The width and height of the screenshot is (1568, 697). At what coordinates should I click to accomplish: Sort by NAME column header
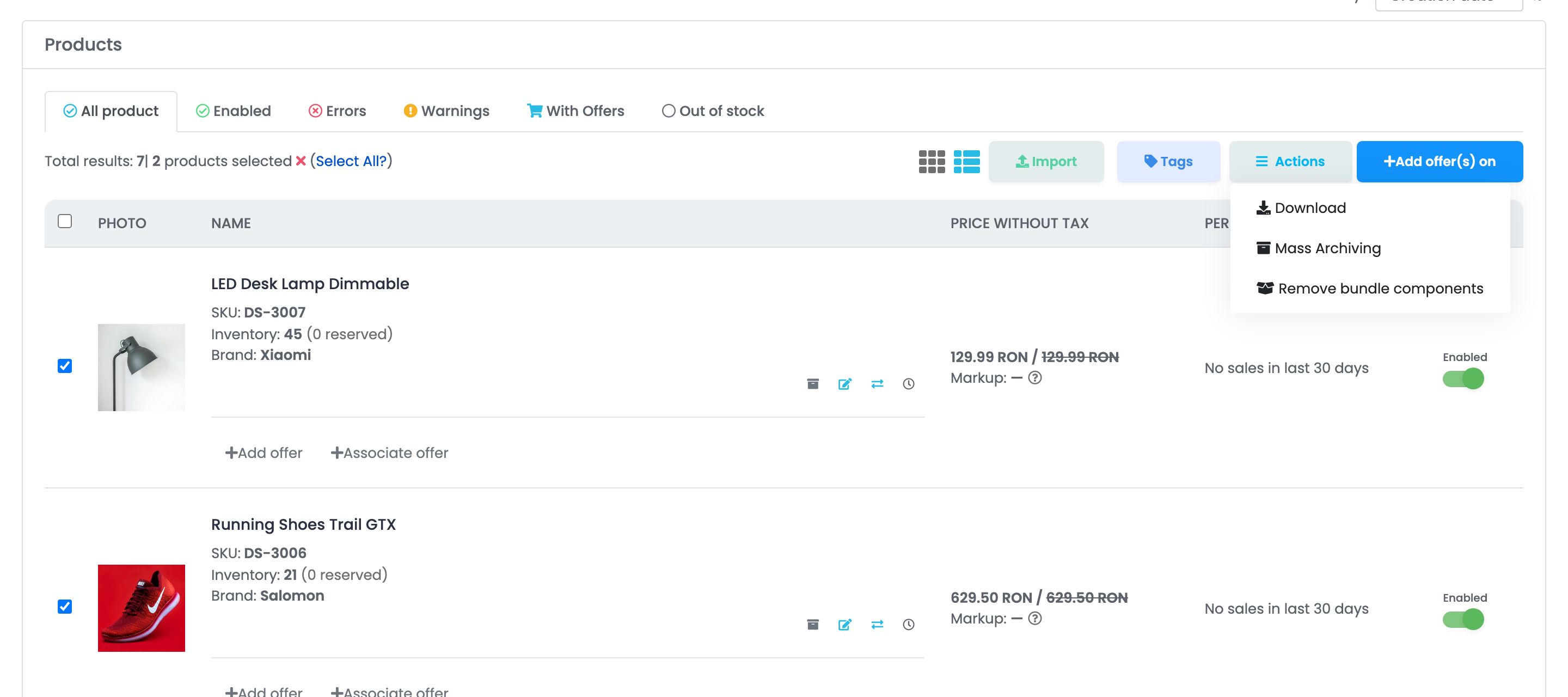tap(231, 223)
